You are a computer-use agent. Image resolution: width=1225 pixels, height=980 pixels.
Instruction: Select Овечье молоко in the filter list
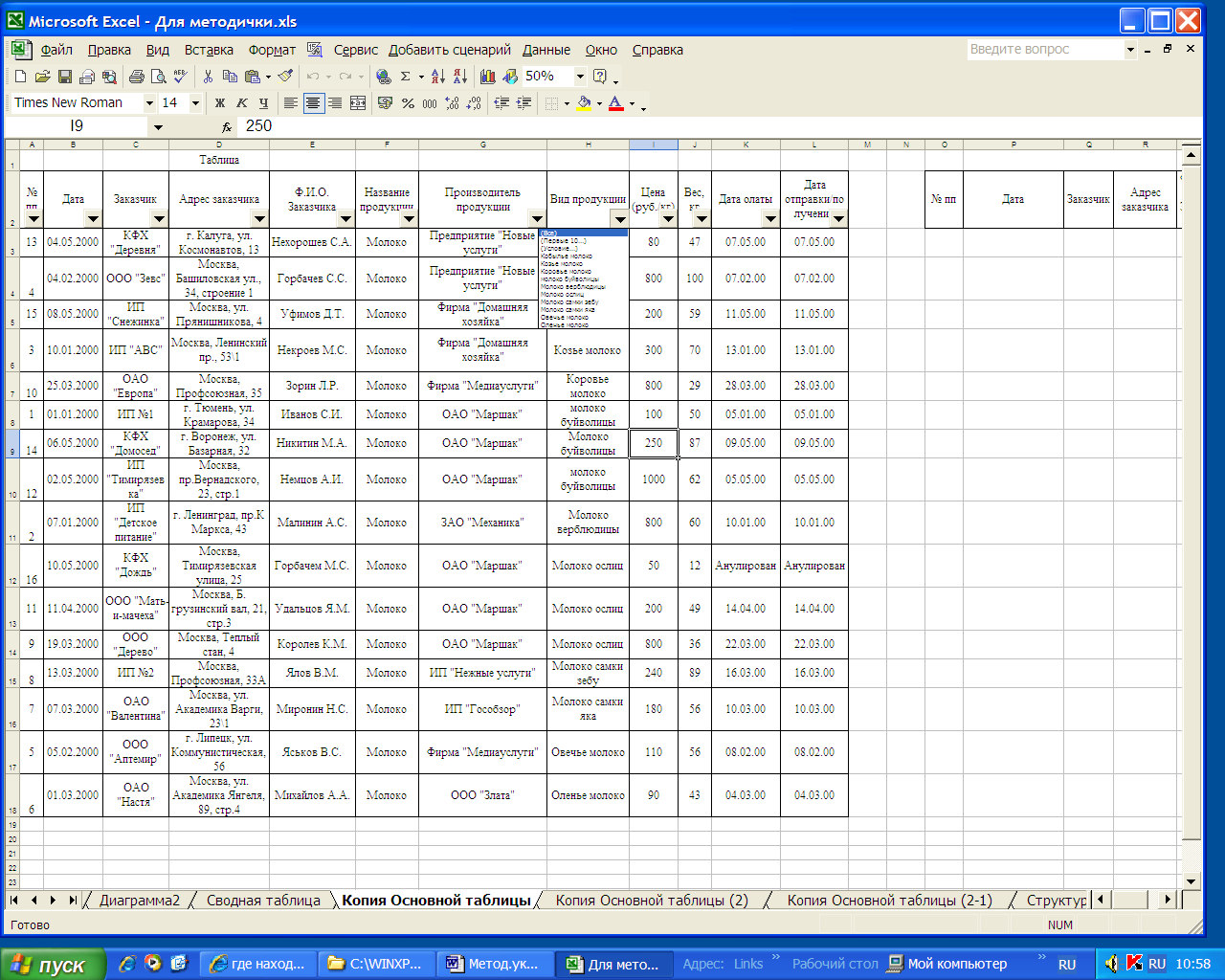coord(584,317)
